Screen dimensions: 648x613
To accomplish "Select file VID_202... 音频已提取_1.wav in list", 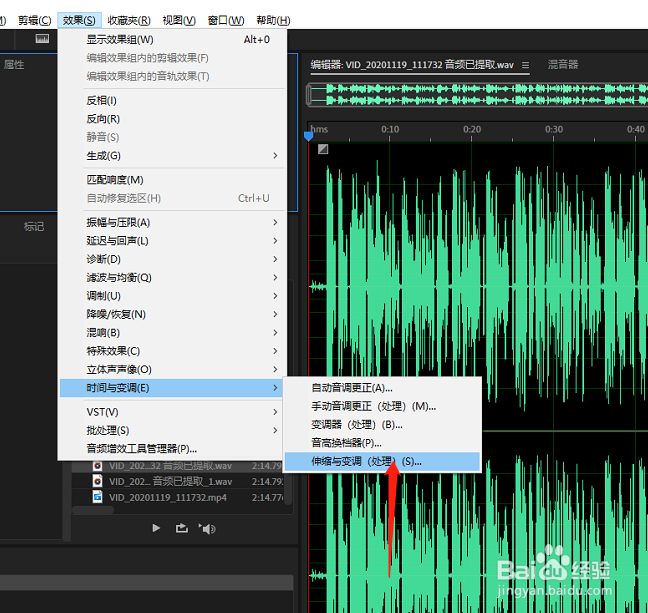I will click(179, 482).
